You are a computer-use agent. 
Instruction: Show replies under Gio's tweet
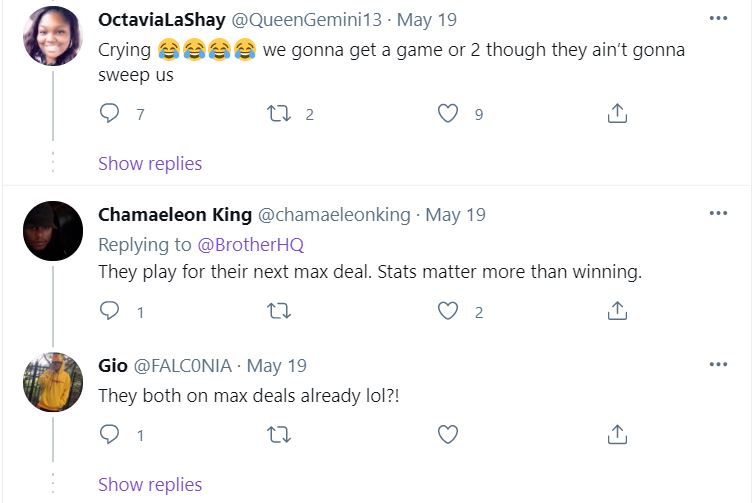coord(150,485)
